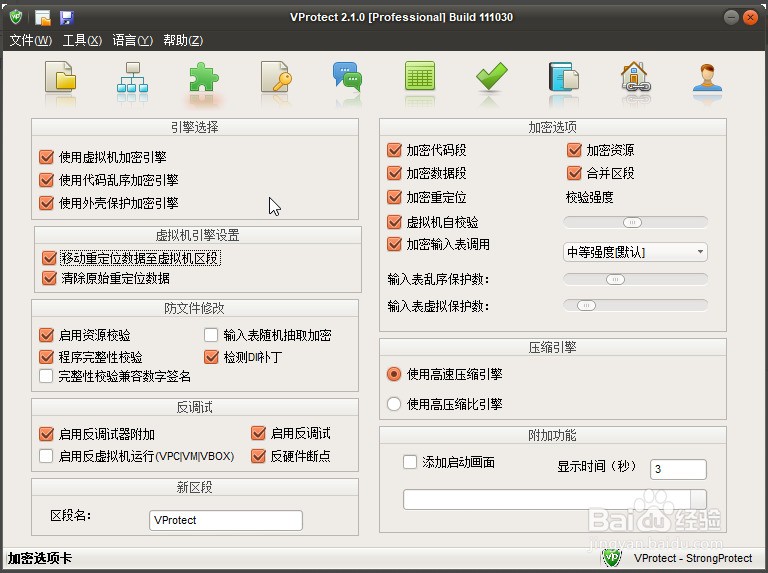The width and height of the screenshot is (768, 573).
Task: Click the 区段名 VProtect input field
Action: 226,520
